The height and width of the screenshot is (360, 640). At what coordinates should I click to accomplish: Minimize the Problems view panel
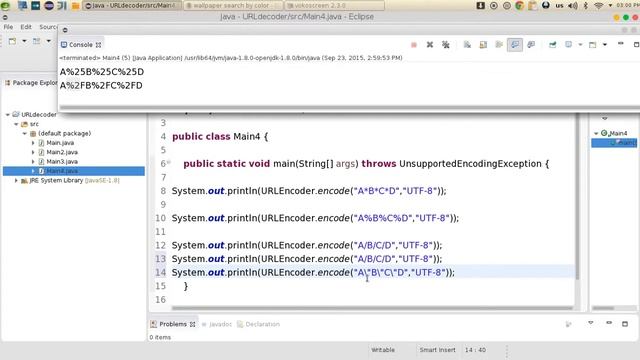(609, 323)
